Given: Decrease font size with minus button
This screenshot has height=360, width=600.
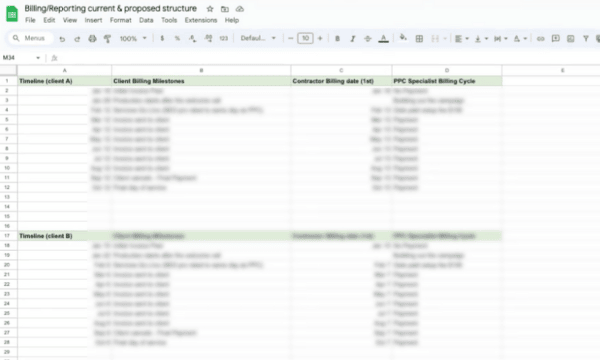Looking at the screenshot, I should click(x=290, y=38).
